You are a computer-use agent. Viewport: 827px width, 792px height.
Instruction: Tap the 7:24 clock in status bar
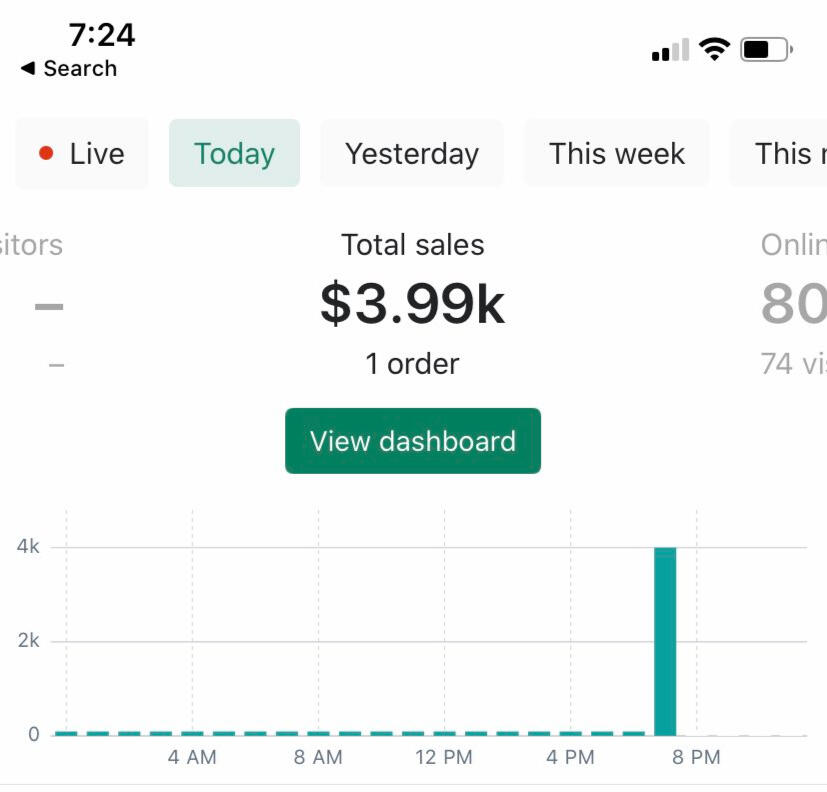[x=102, y=35]
